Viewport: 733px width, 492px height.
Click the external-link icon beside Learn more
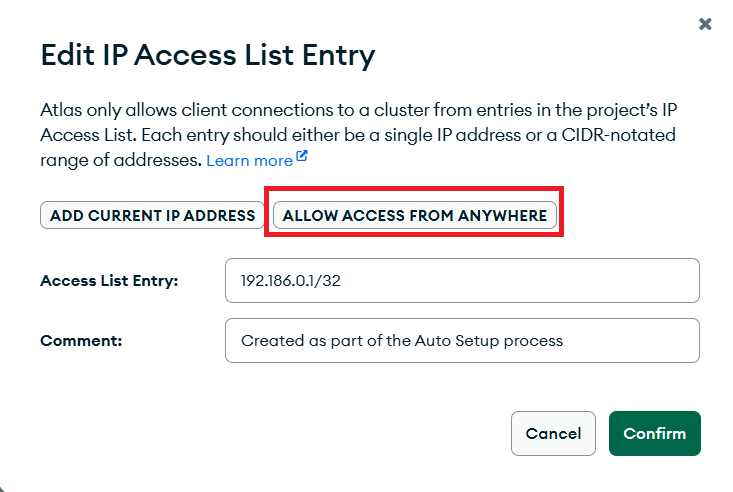[301, 159]
